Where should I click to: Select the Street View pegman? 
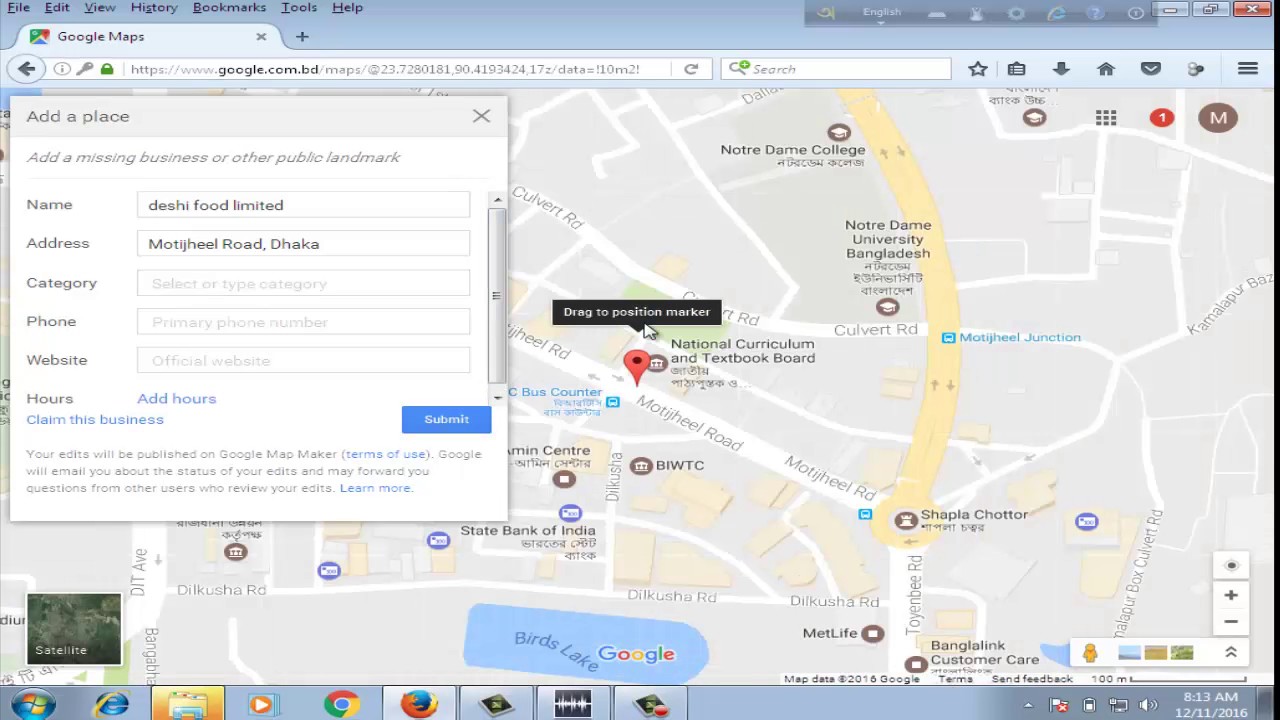(x=1090, y=653)
